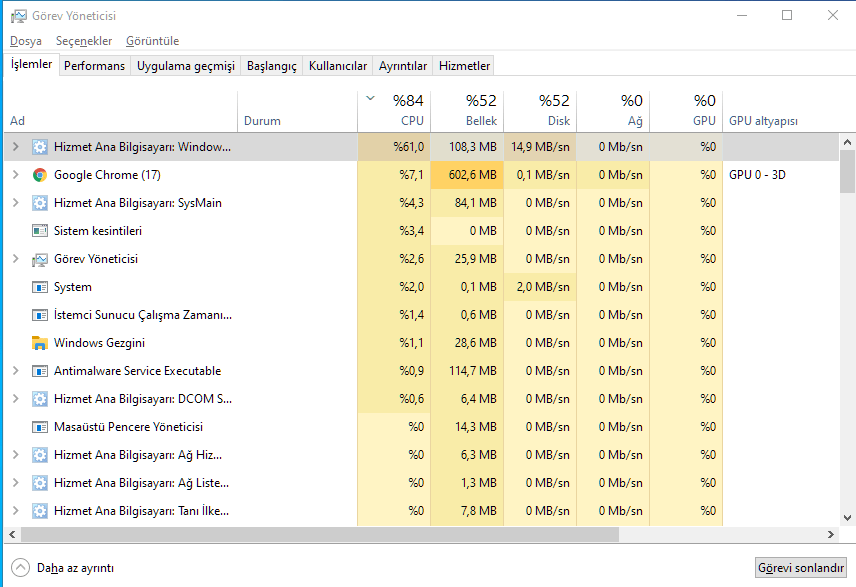Click the GPU 0 - 3D cell
This screenshot has width=856, height=587.
click(757, 175)
